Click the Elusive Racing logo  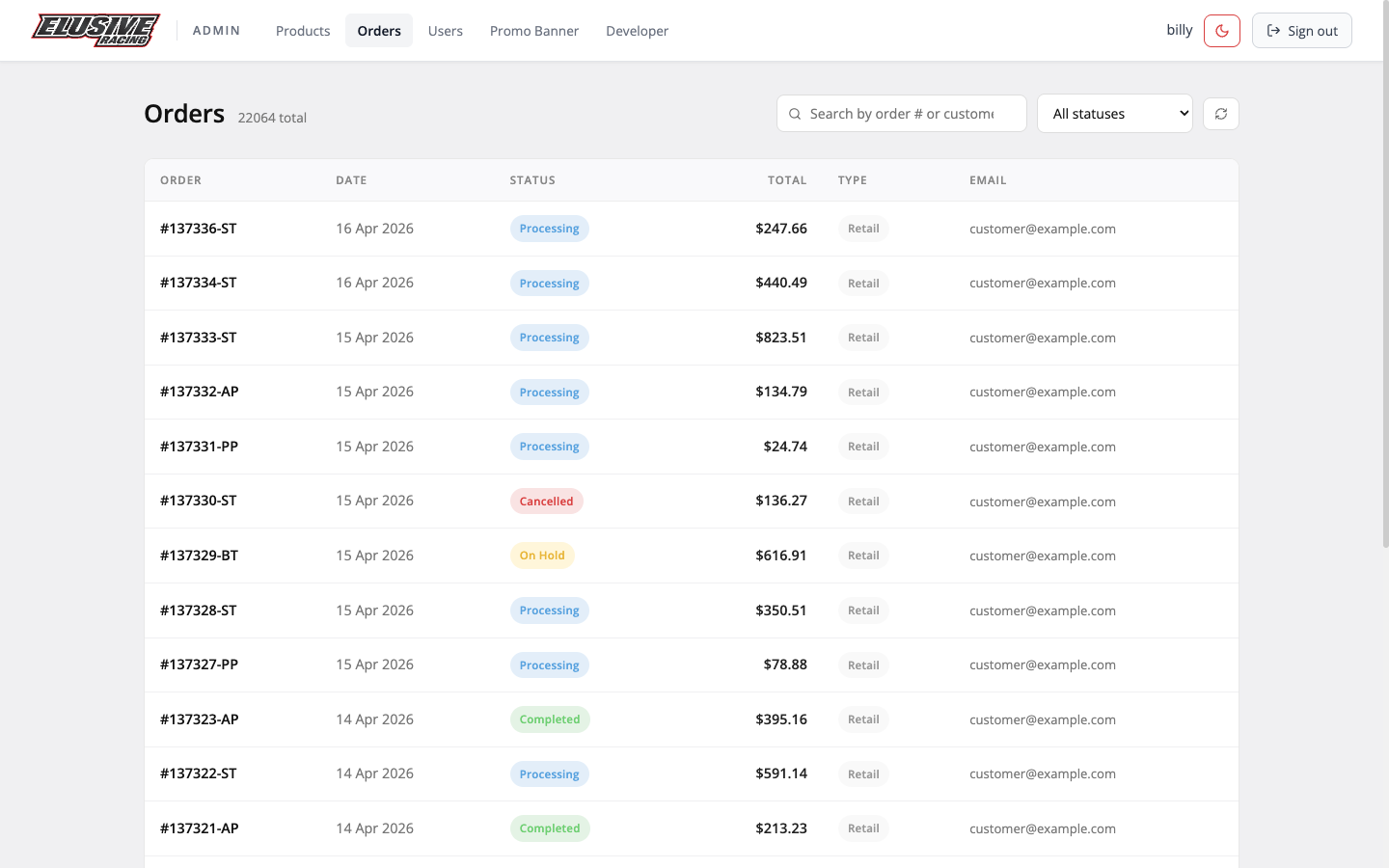click(95, 30)
